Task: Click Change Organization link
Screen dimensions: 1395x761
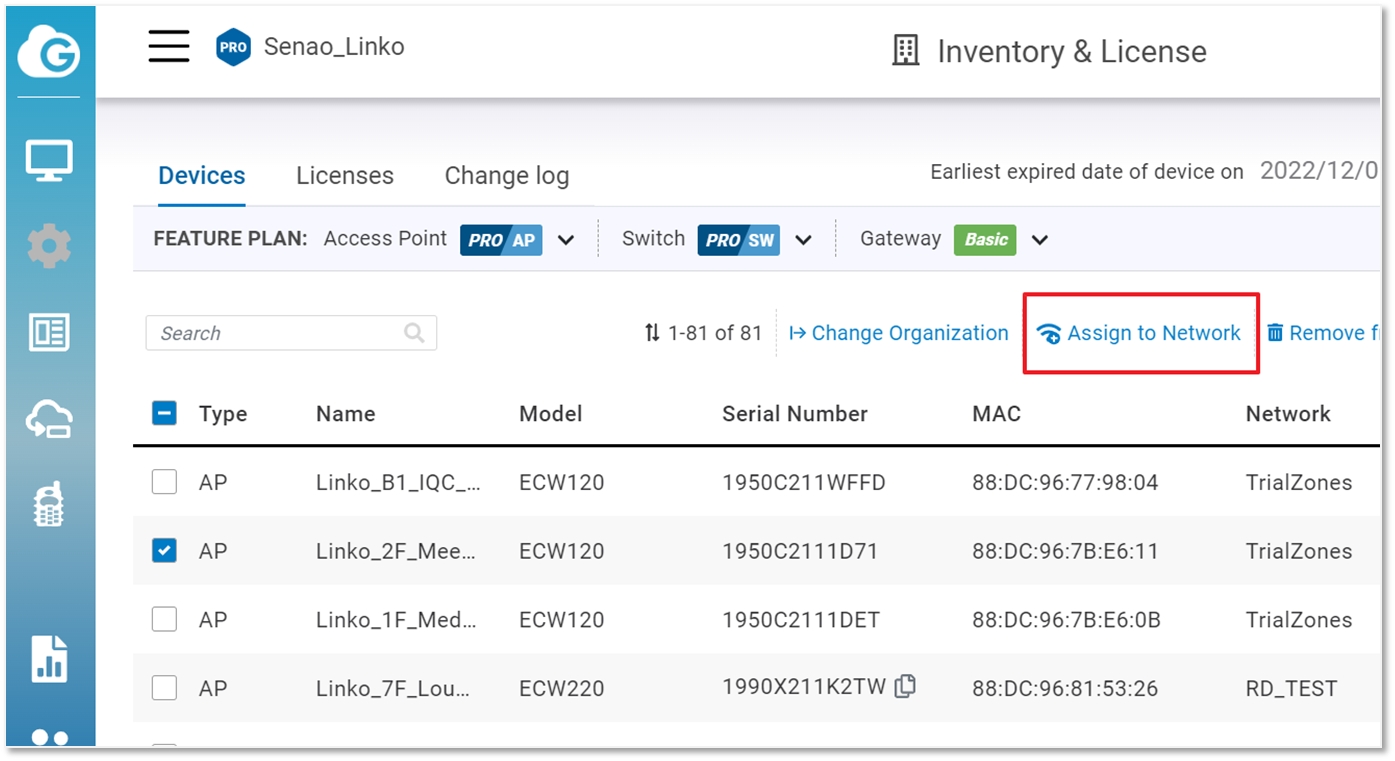Action: (899, 333)
